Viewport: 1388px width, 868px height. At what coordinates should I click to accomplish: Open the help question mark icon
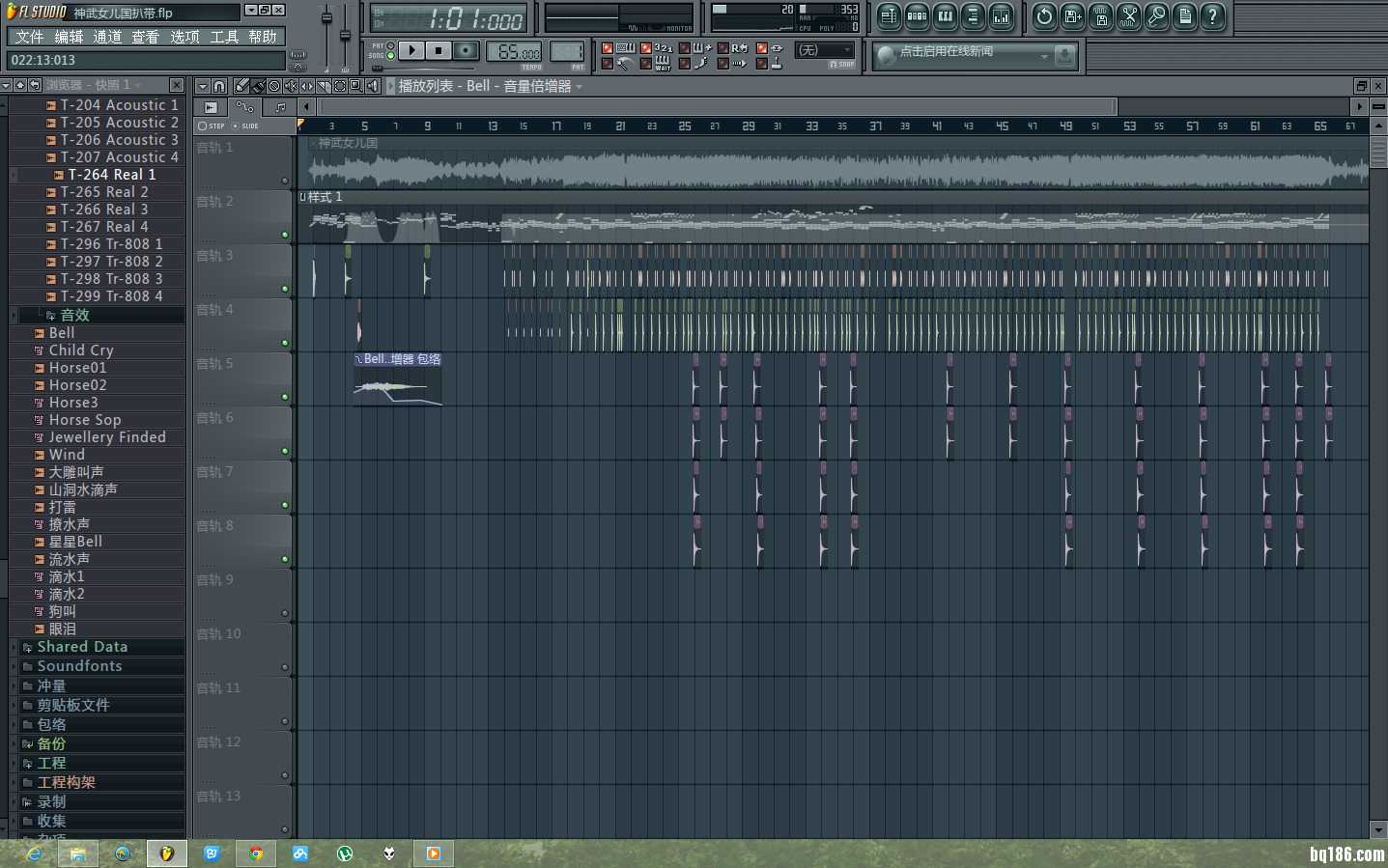(x=1213, y=16)
